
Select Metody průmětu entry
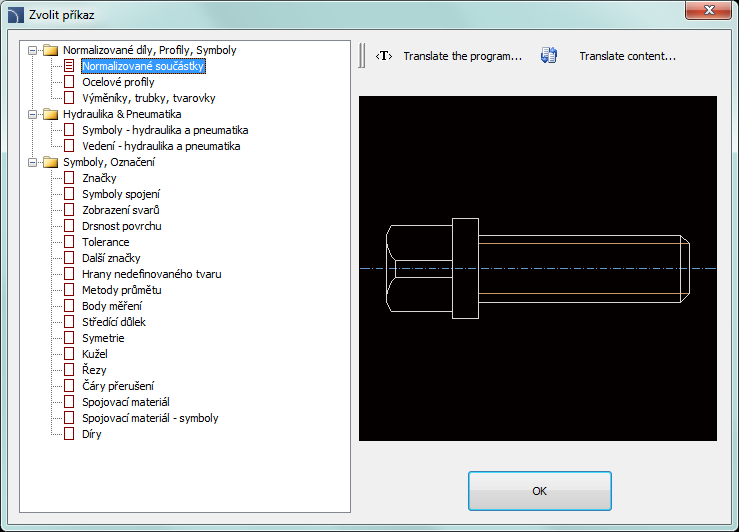point(122,290)
